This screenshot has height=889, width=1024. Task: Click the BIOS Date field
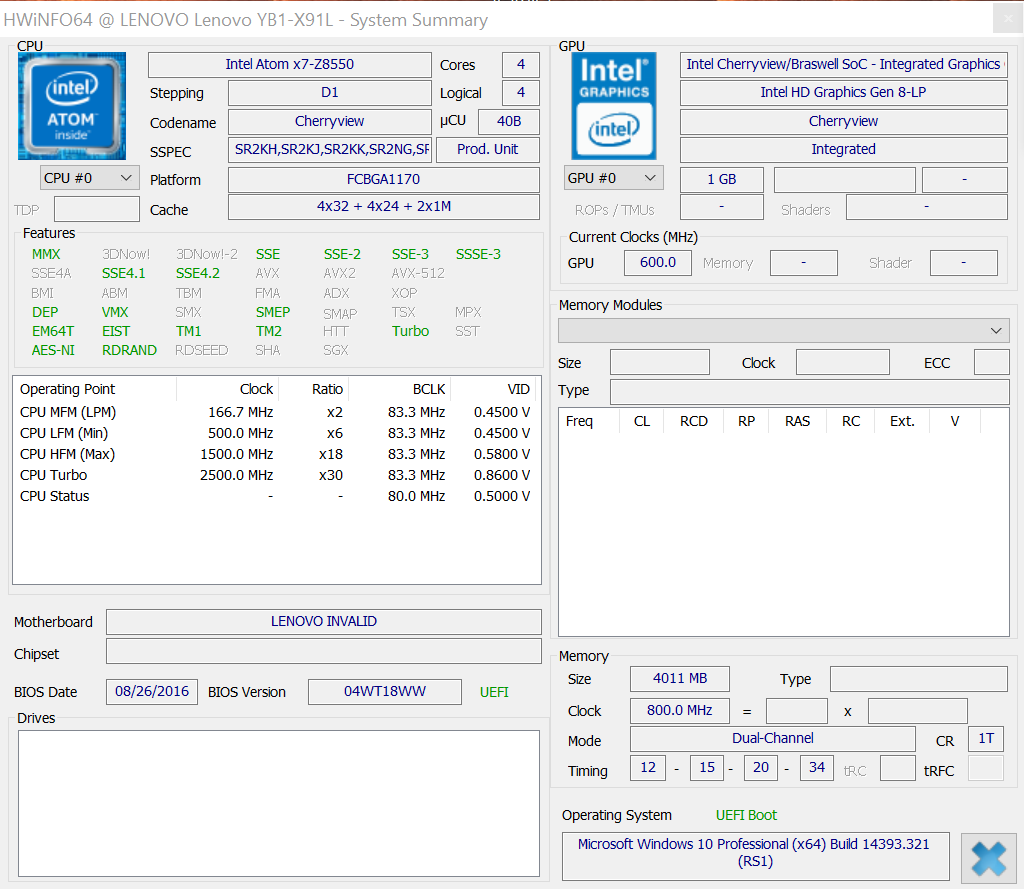(151, 692)
